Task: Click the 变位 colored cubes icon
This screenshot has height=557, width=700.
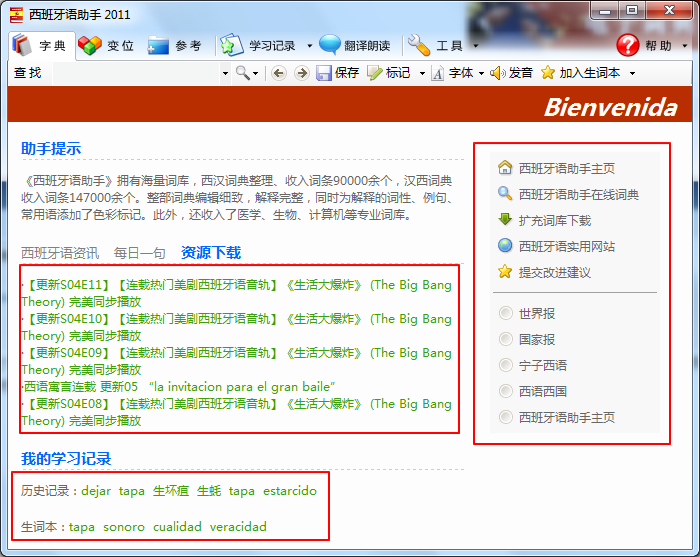Action: pos(90,45)
